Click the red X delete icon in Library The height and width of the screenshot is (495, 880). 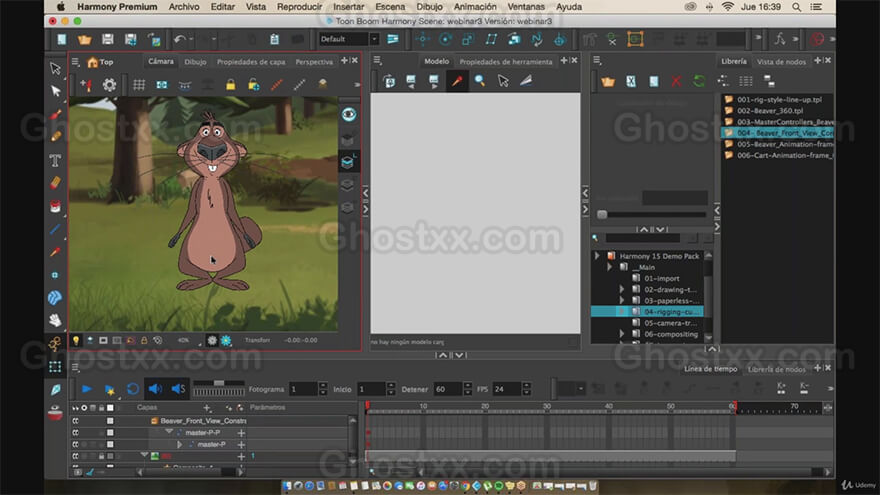(676, 82)
